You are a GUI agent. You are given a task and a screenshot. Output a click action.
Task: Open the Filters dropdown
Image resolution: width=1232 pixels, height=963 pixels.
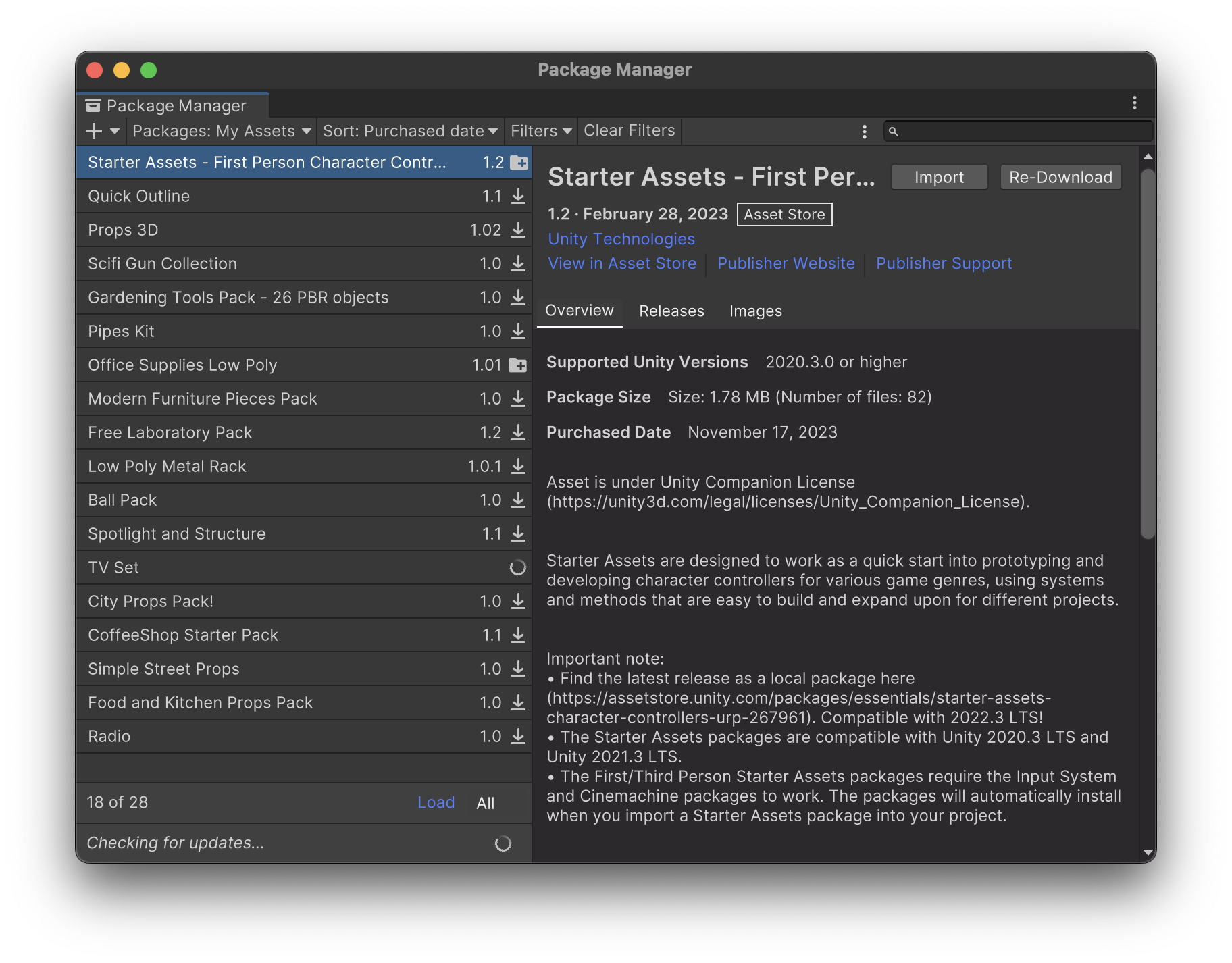[x=541, y=131]
